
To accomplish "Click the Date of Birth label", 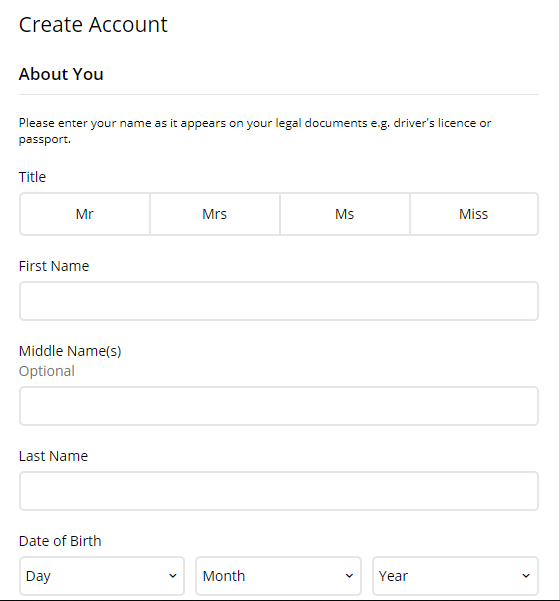I will point(60,541).
